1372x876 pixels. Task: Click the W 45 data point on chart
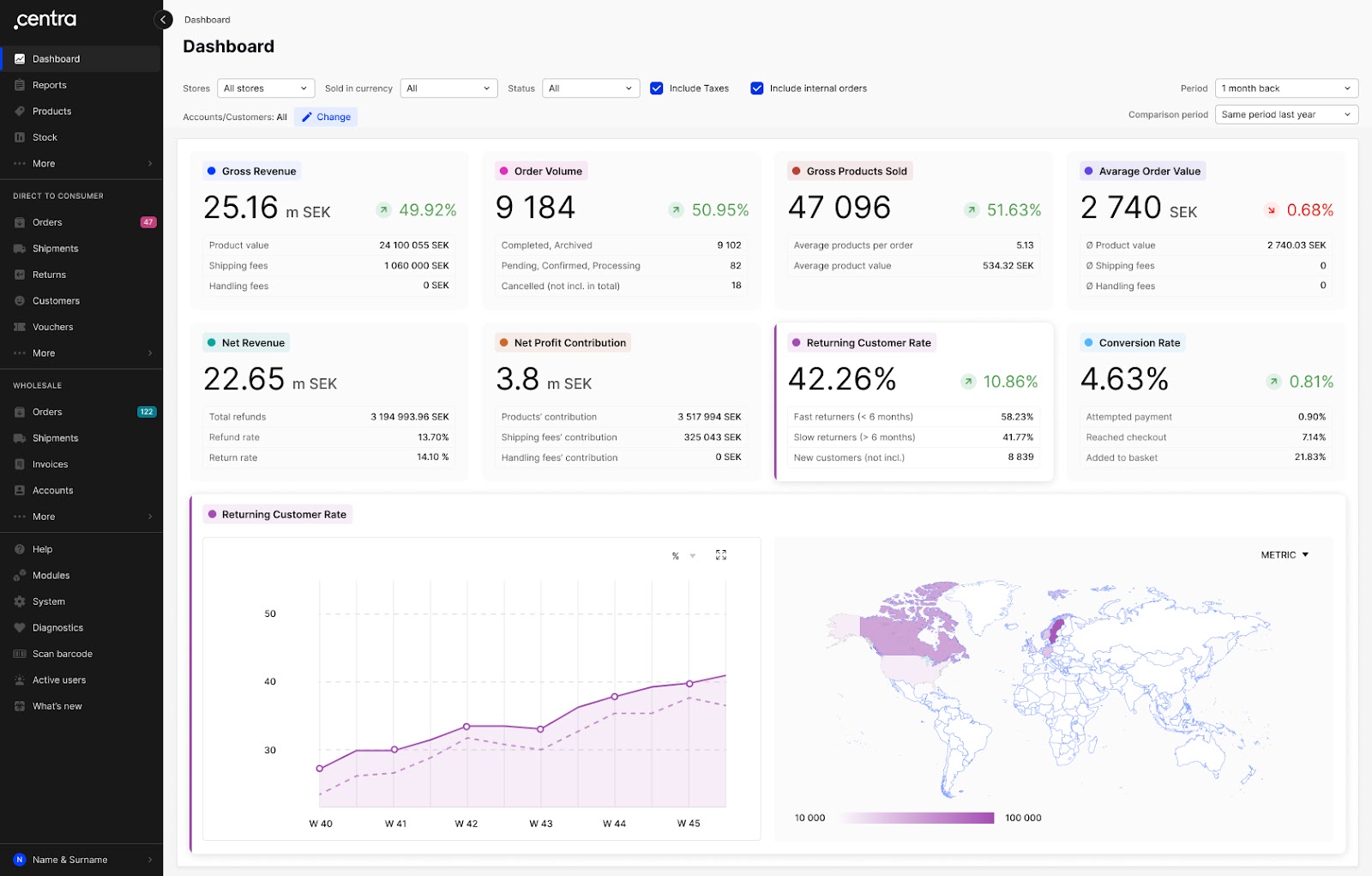[689, 684]
